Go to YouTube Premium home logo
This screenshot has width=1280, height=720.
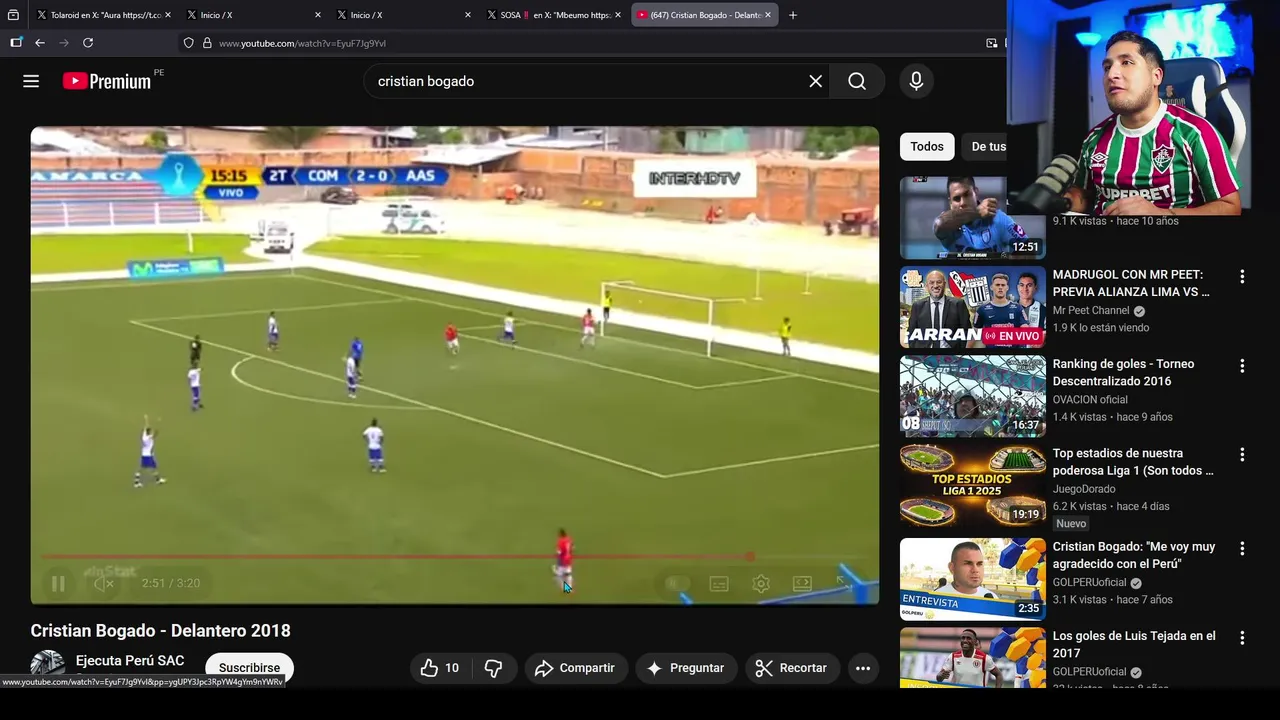[107, 81]
